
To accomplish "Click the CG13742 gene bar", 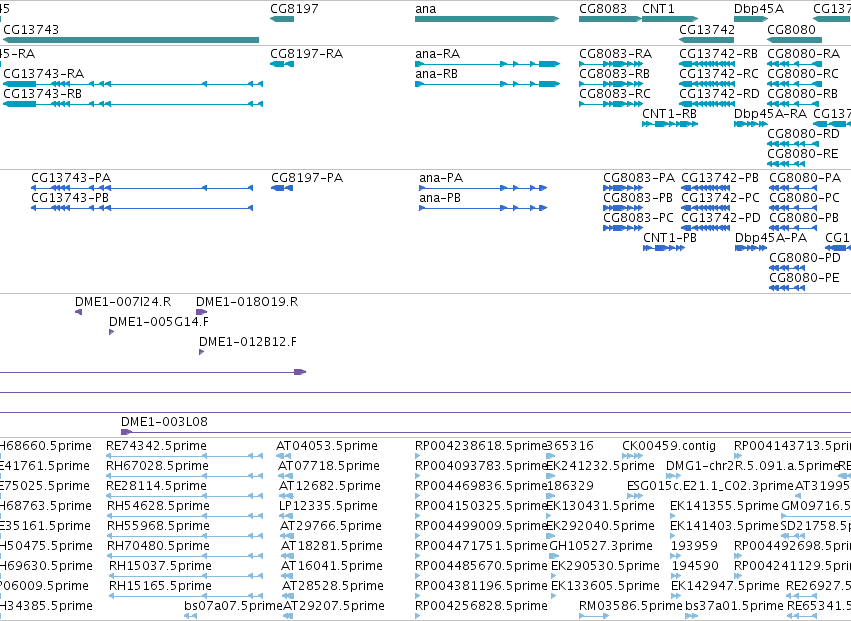I will [x=707, y=40].
